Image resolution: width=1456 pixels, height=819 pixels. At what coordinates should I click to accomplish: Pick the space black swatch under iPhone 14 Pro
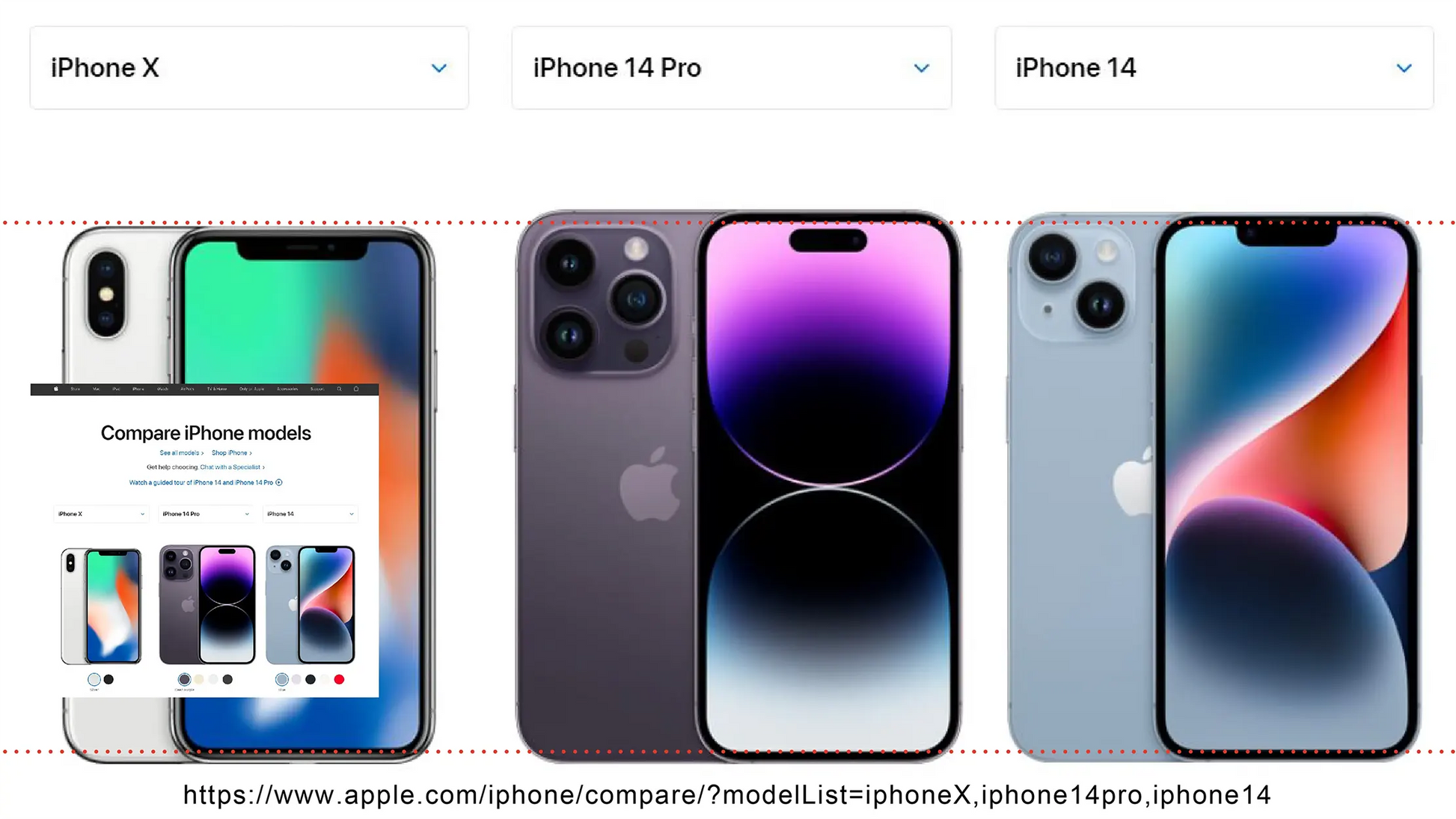pos(227,679)
